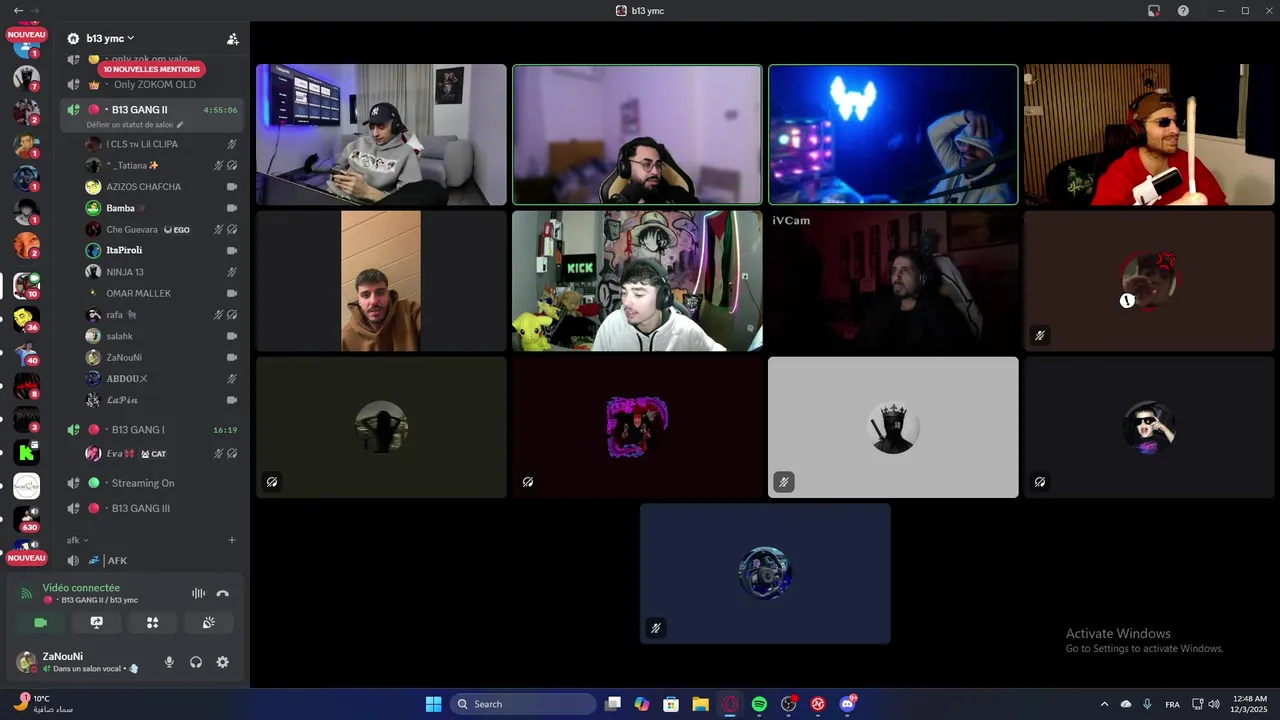Screen dimensions: 1280x720
Task: Open noise suppression waveform icon
Action: point(198,594)
